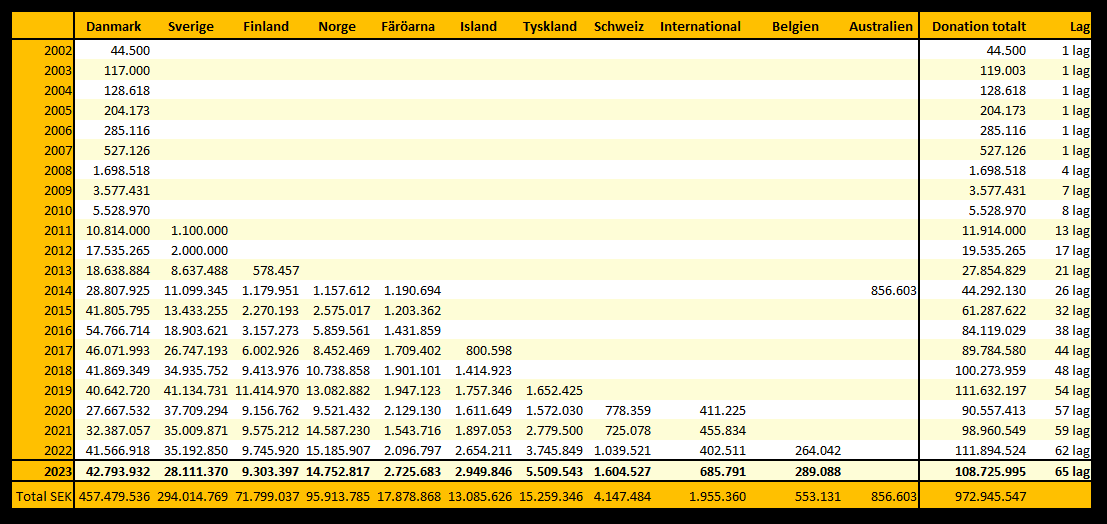1107x524 pixels.
Task: Click Tyskland 2019 value 1.652.425
Action: click(x=554, y=390)
